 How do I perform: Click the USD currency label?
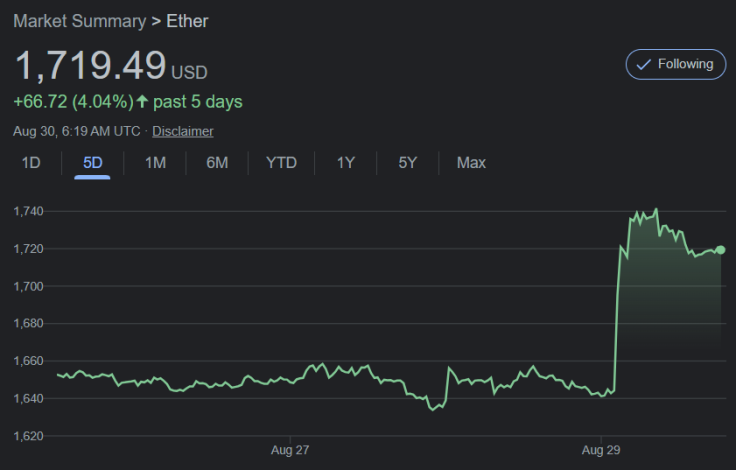tap(189, 73)
